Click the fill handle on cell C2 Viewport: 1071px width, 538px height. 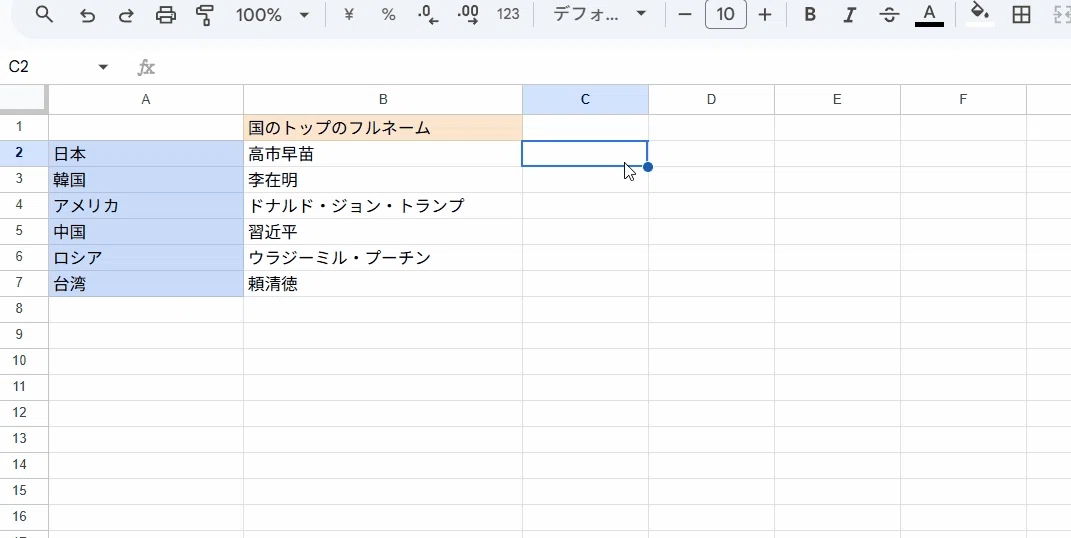coord(648,167)
